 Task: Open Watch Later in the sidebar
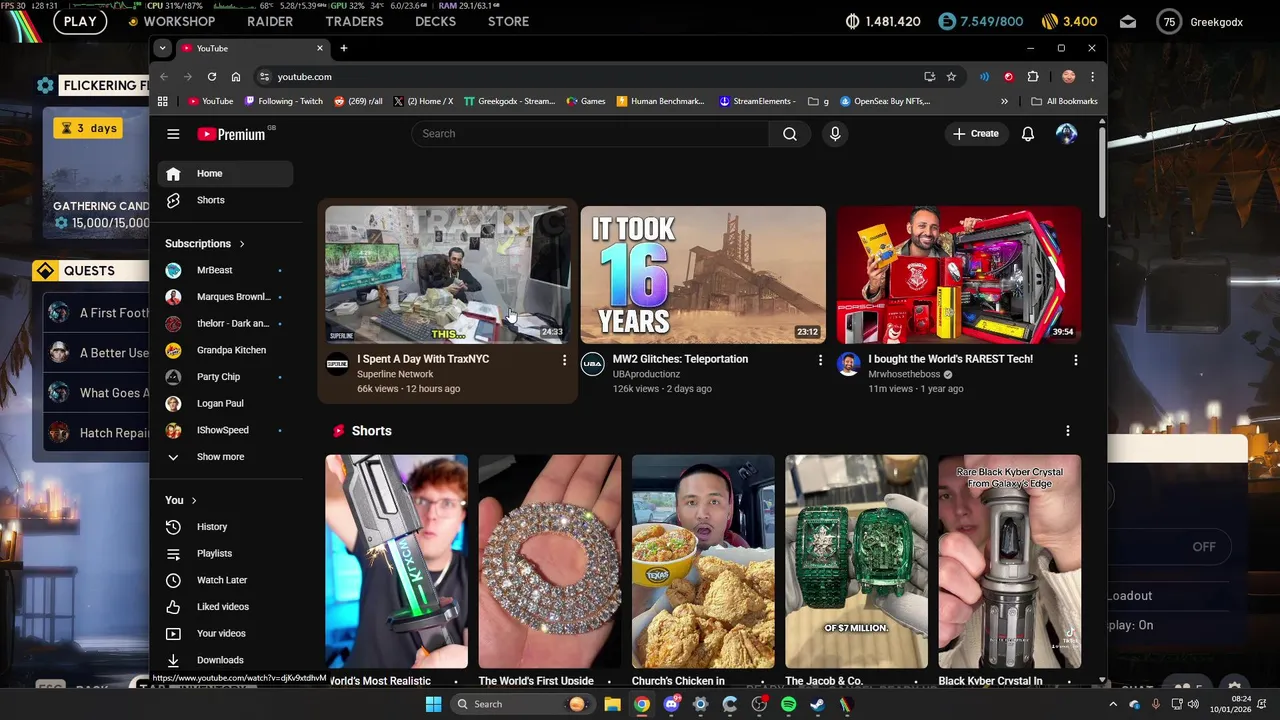225,580
